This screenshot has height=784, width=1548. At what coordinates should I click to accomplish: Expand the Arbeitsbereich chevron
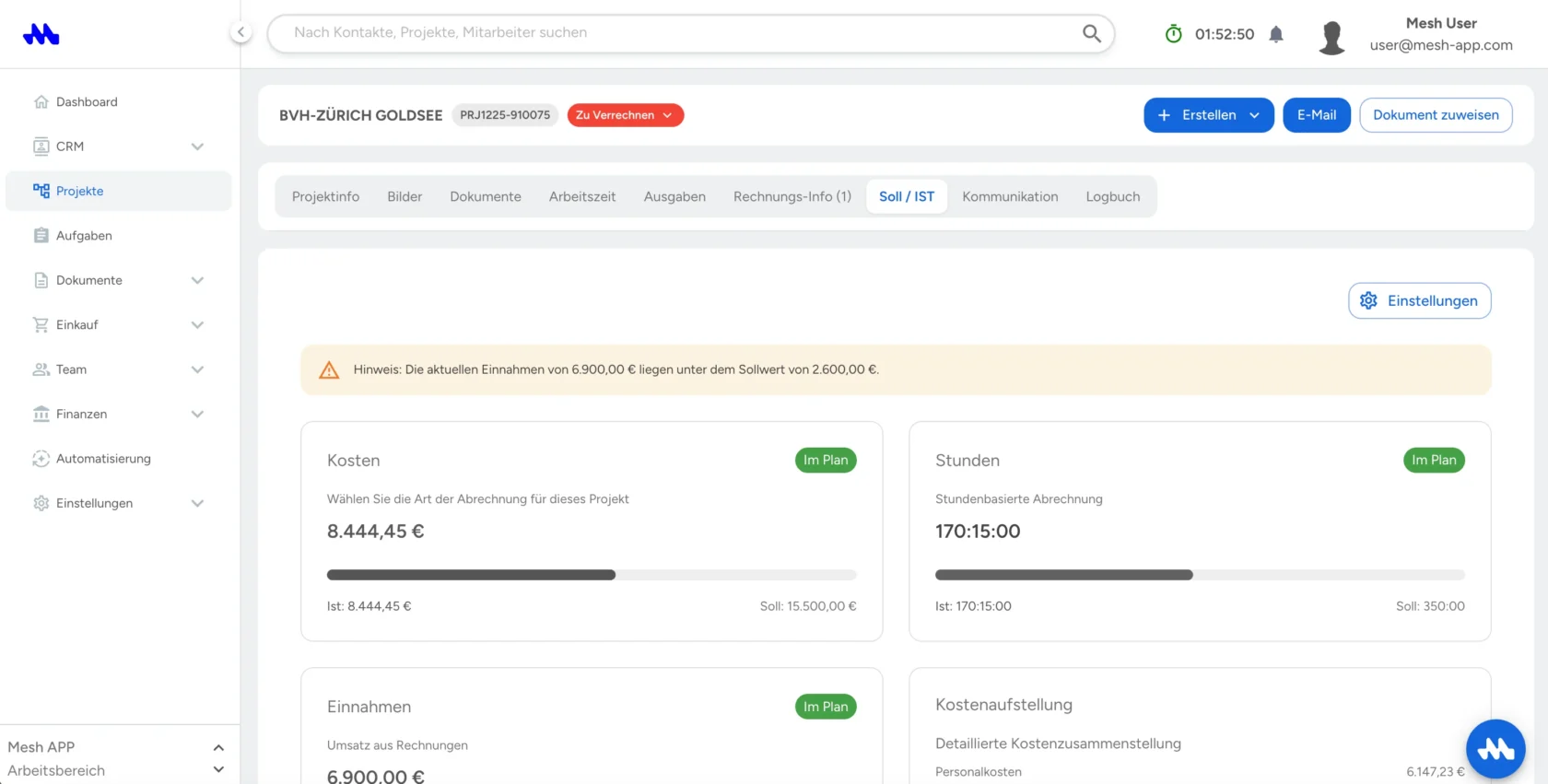[218, 770]
